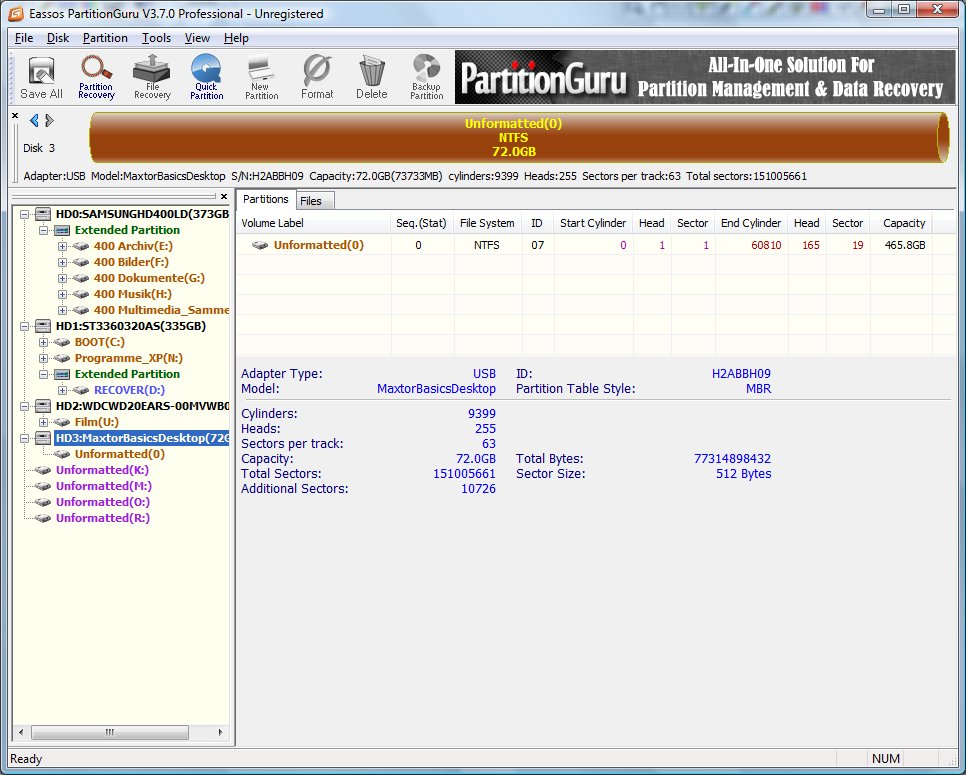Collapse HD0's Extended Partition node

point(44,230)
